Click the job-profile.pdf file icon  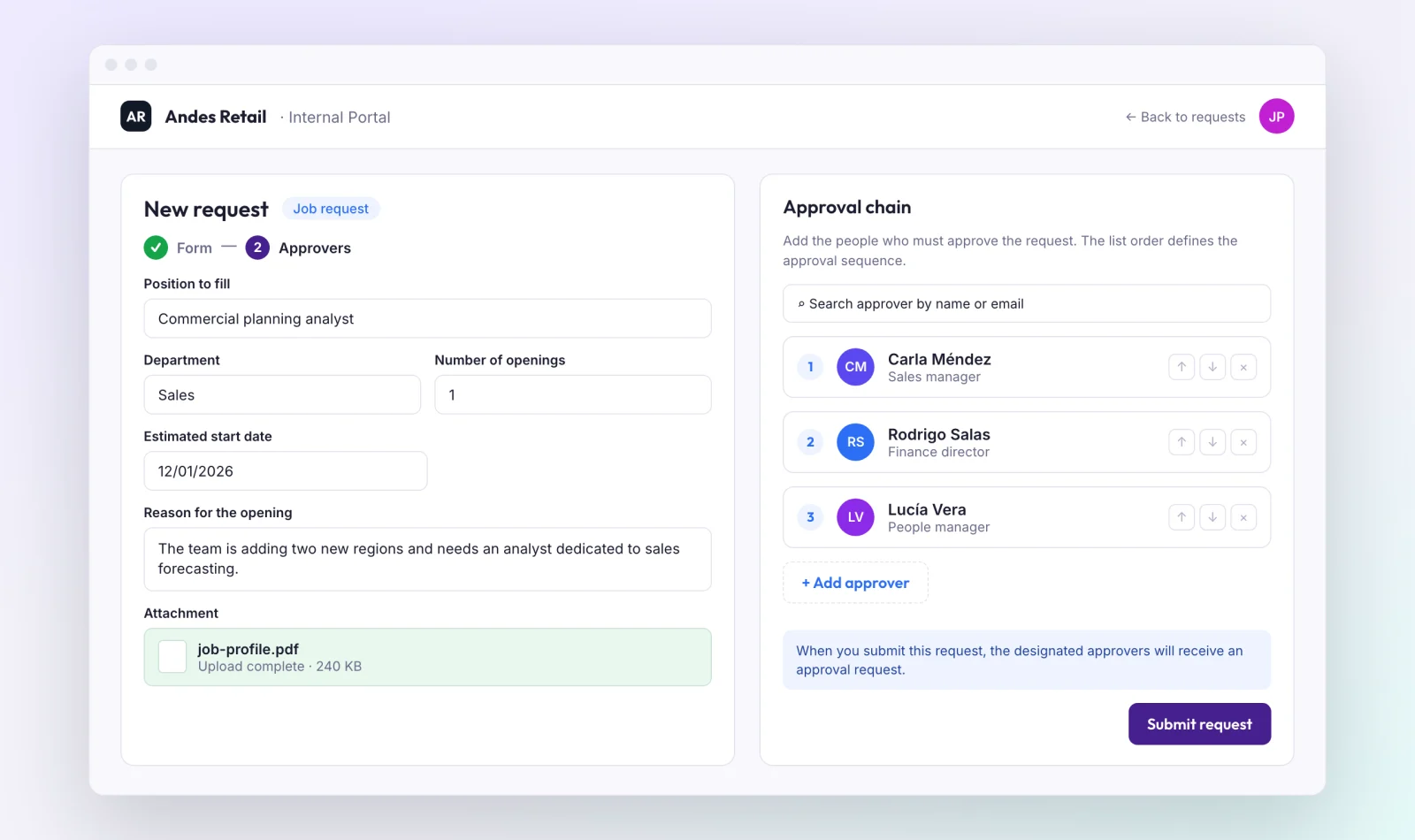pyautogui.click(x=172, y=657)
